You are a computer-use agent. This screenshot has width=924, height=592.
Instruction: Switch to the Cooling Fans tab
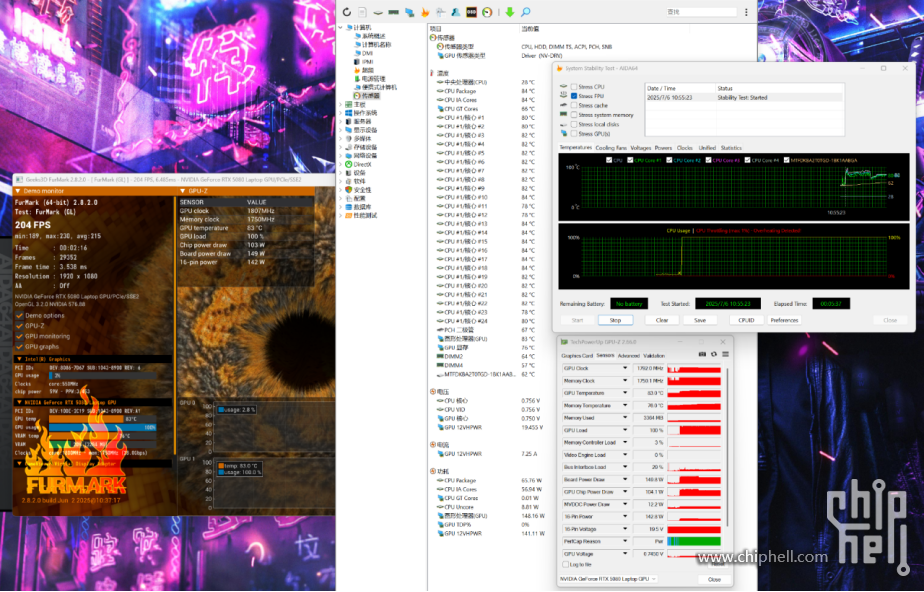tap(611, 148)
